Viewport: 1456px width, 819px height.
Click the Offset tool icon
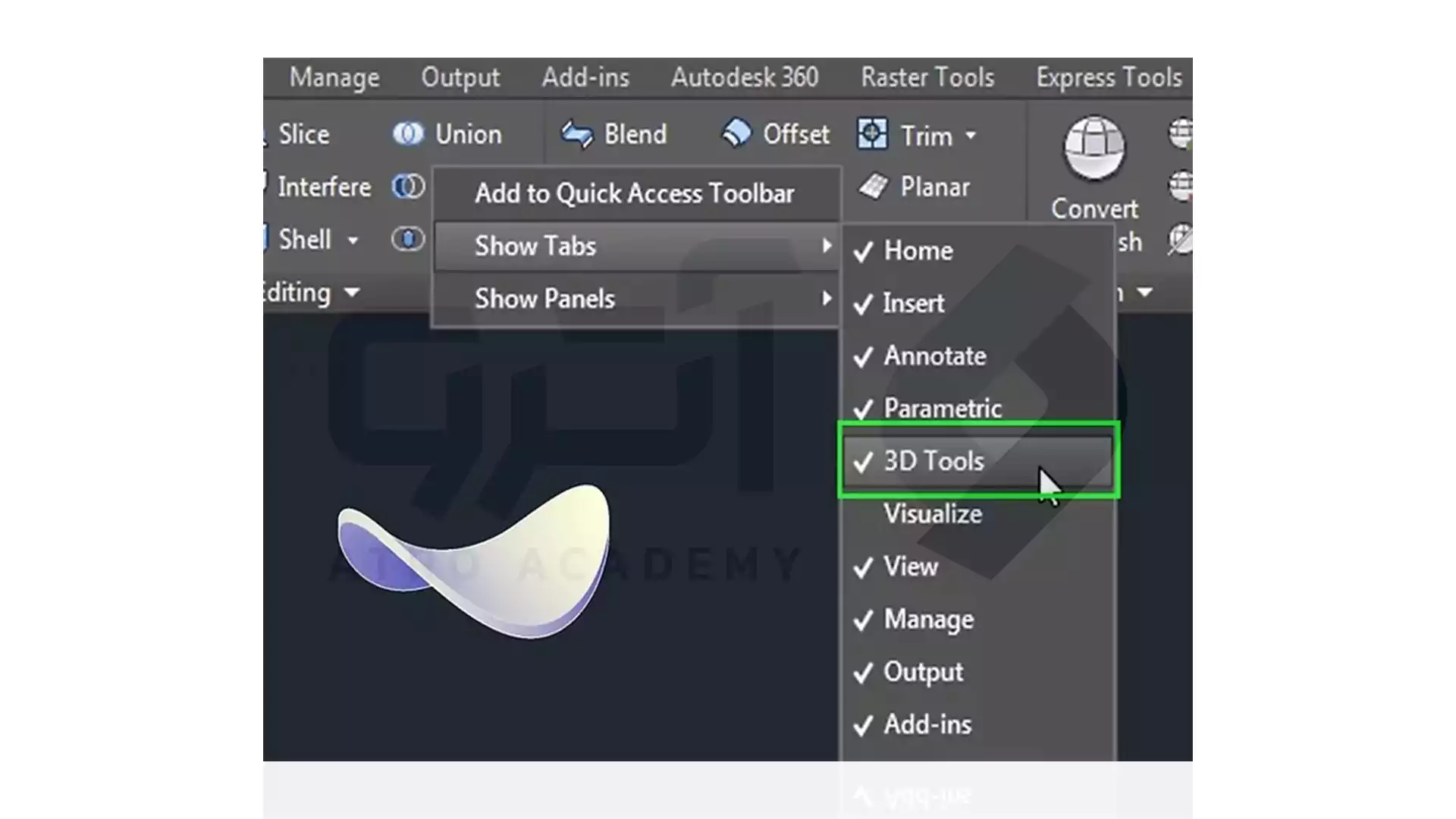point(735,134)
